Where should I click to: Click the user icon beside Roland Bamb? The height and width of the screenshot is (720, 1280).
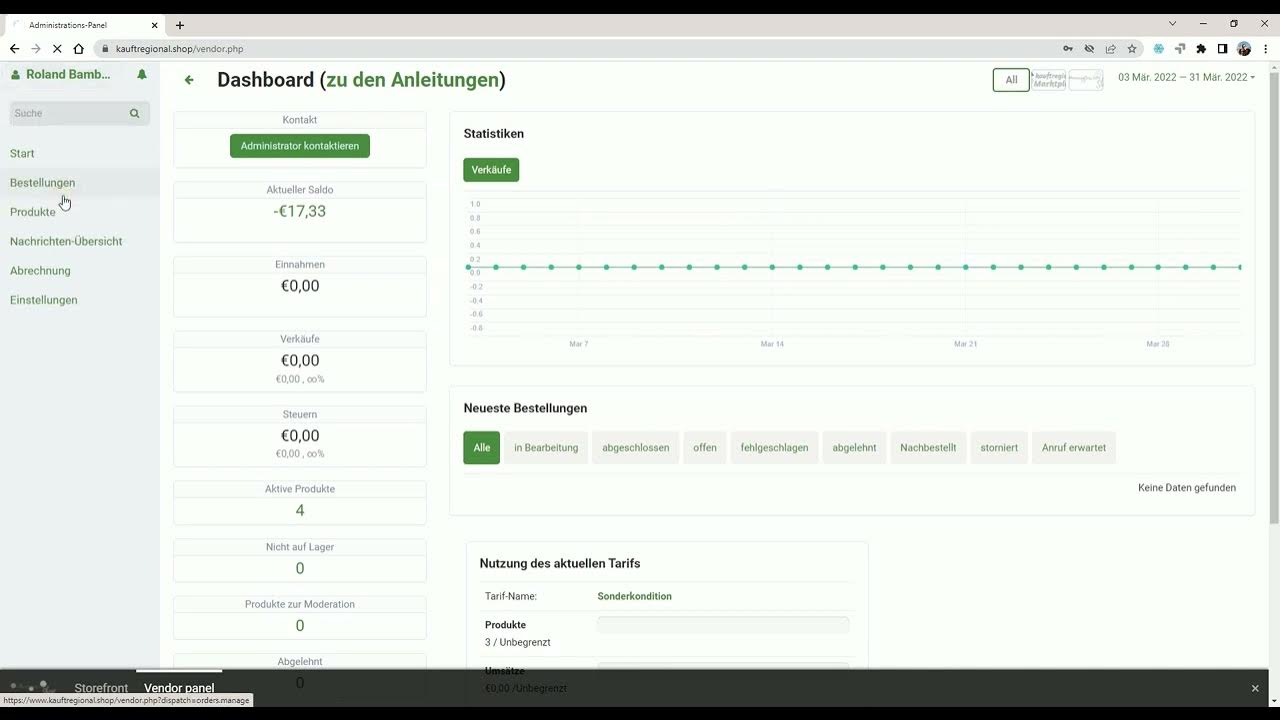coord(15,75)
